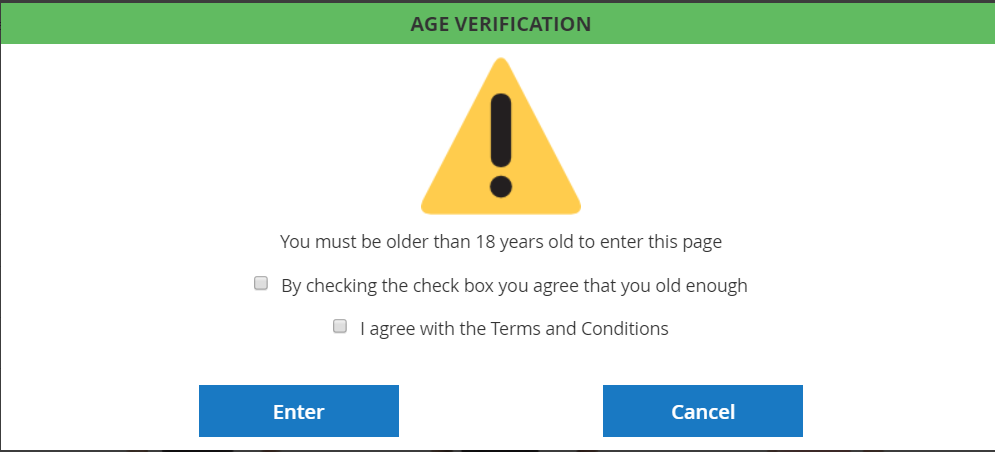Image resolution: width=995 pixels, height=452 pixels.
Task: Click the 'I agree with the Terms' label
Action: point(514,328)
